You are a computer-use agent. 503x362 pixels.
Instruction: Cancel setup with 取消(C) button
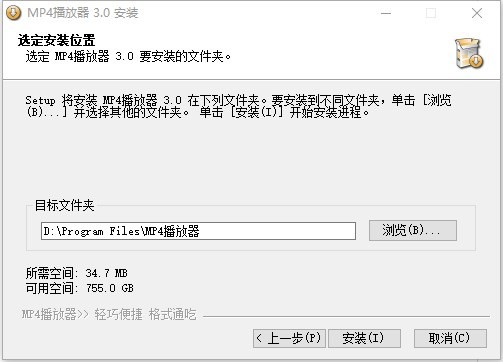coord(450,338)
